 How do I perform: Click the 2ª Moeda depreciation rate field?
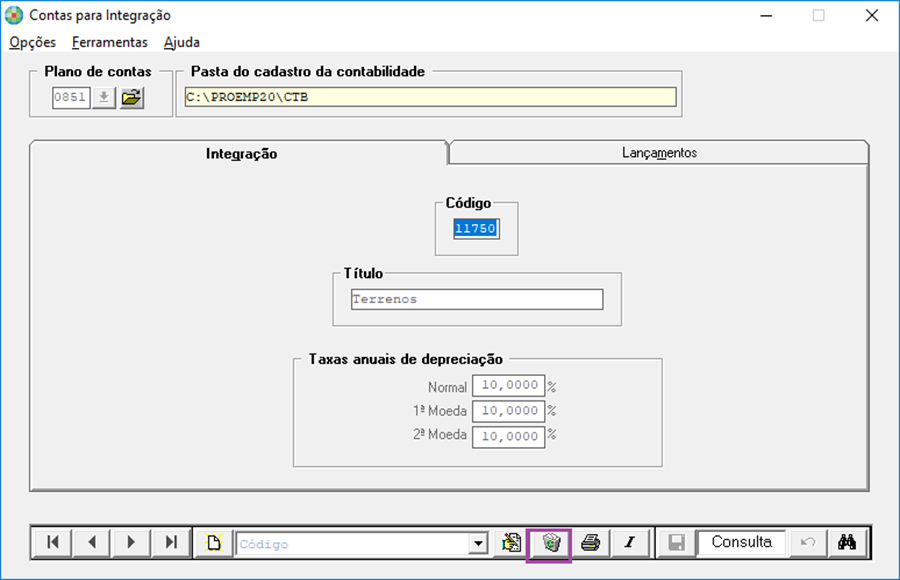click(509, 436)
